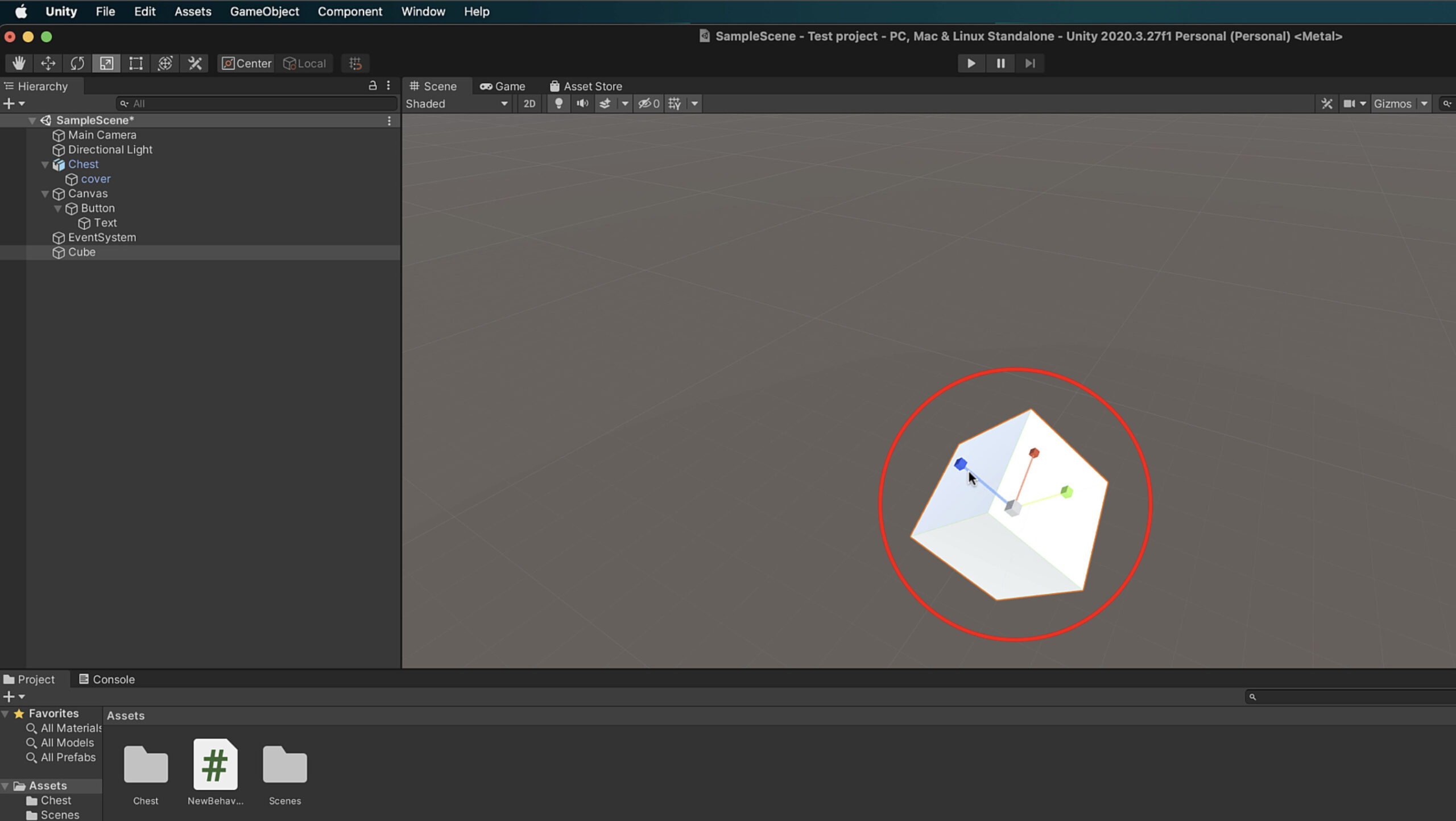The height and width of the screenshot is (821, 1456).
Task: Select the cover child object
Action: point(95,179)
